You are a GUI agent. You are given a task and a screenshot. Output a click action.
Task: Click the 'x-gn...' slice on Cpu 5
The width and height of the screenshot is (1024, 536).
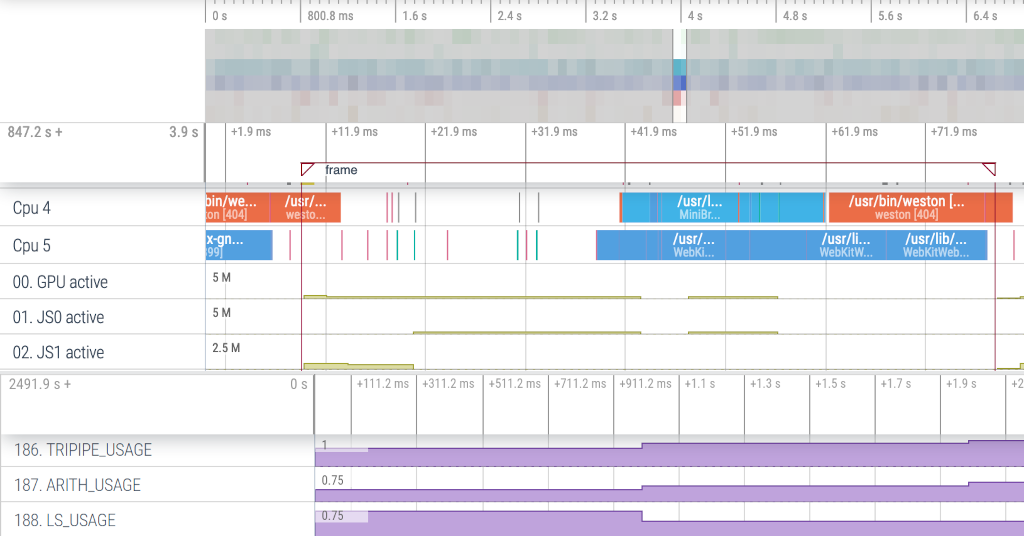tap(238, 245)
